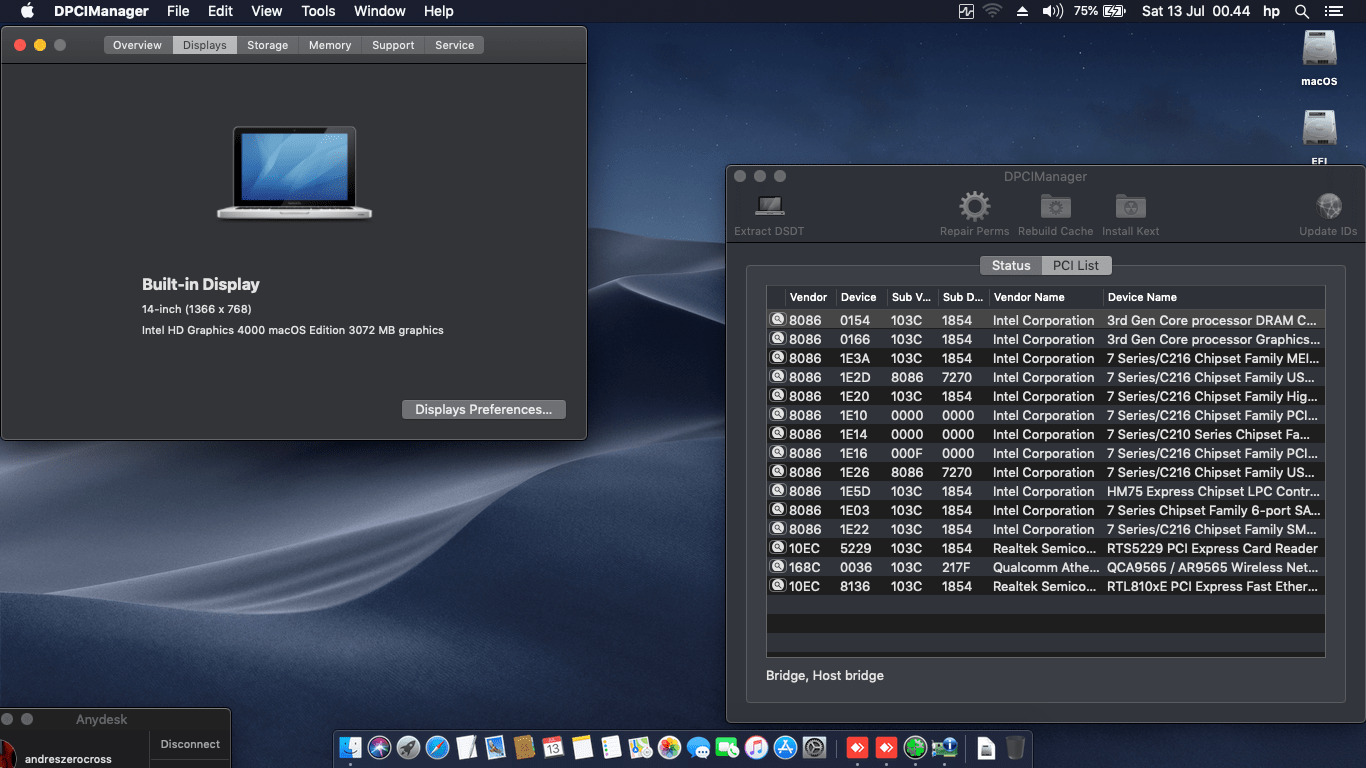The width and height of the screenshot is (1366, 768).
Task: Open Photos from the Dock
Action: coord(669,747)
